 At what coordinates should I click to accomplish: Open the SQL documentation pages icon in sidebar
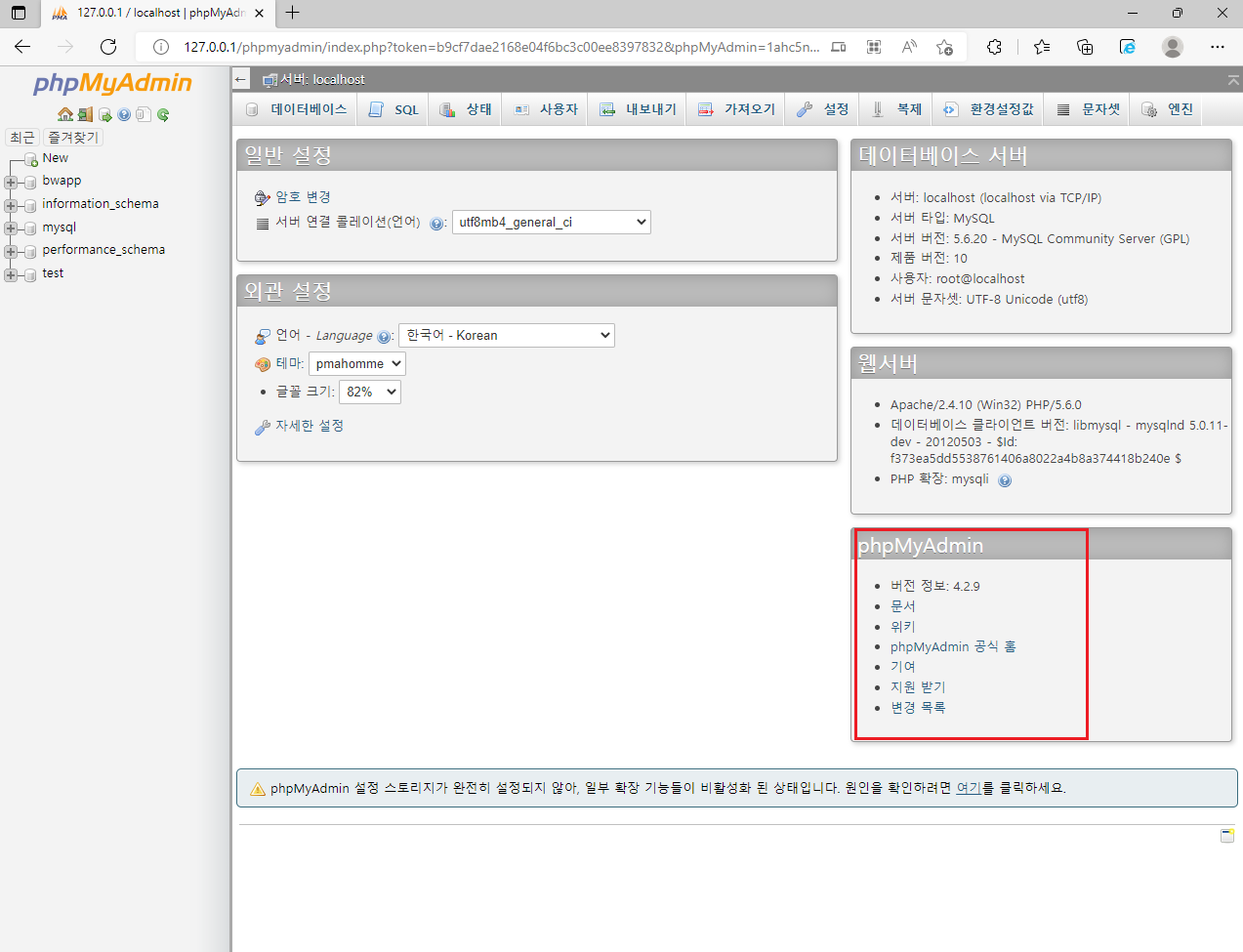(x=144, y=114)
